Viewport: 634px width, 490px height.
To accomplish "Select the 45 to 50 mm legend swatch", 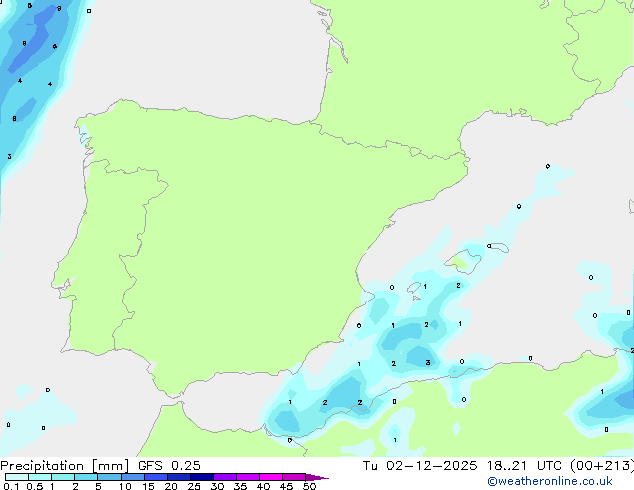I will tap(294, 477).
